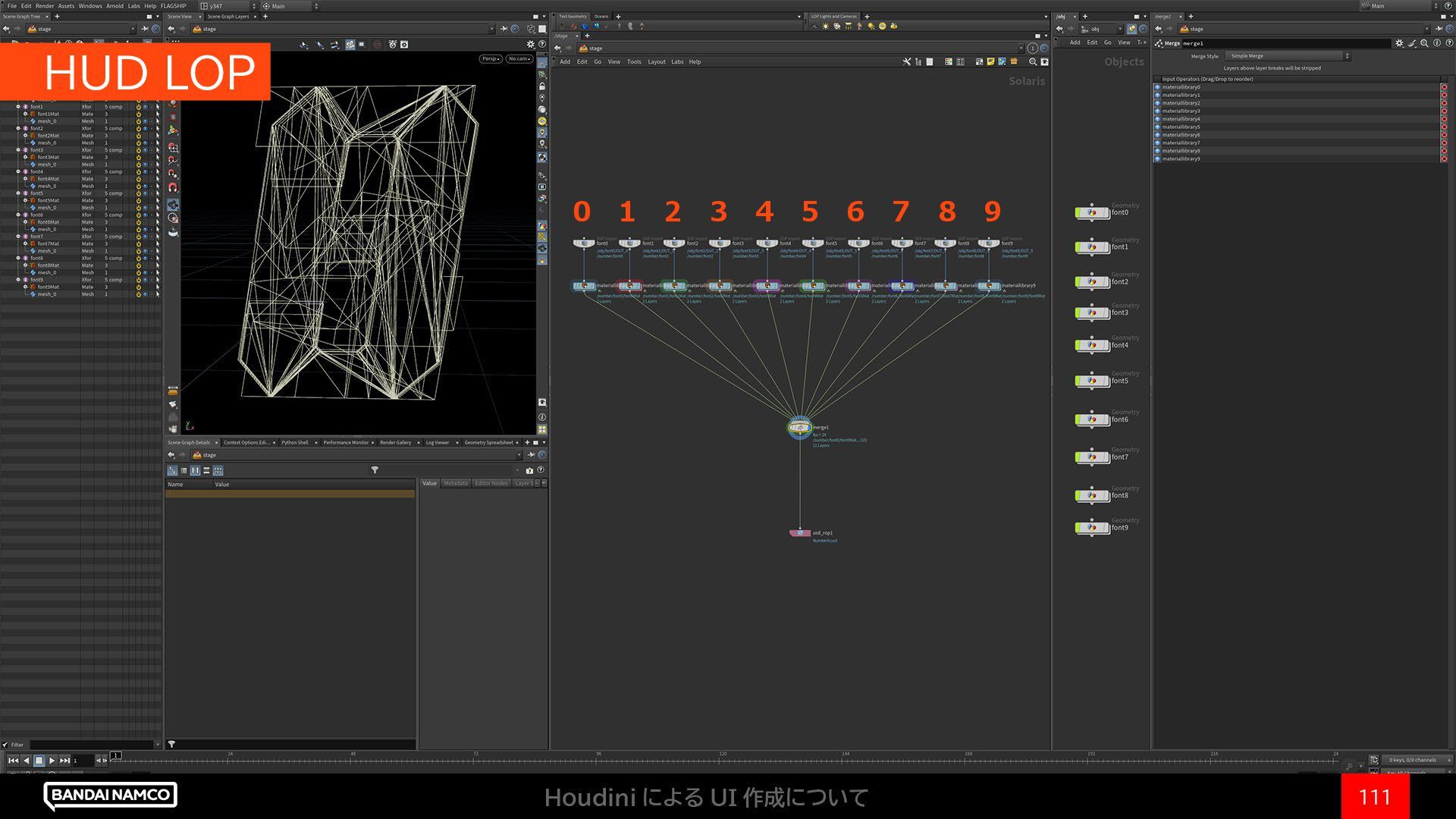Viewport: 1456px width, 819px height.
Task: Click the gear icon in Merge parameters
Action: tap(1399, 43)
